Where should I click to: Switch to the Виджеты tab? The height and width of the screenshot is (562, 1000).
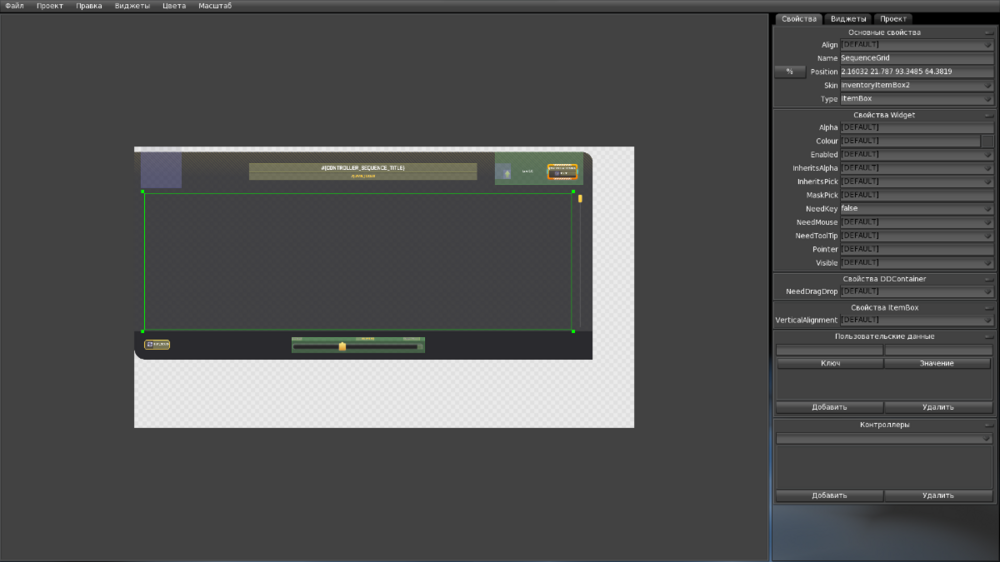tap(848, 19)
